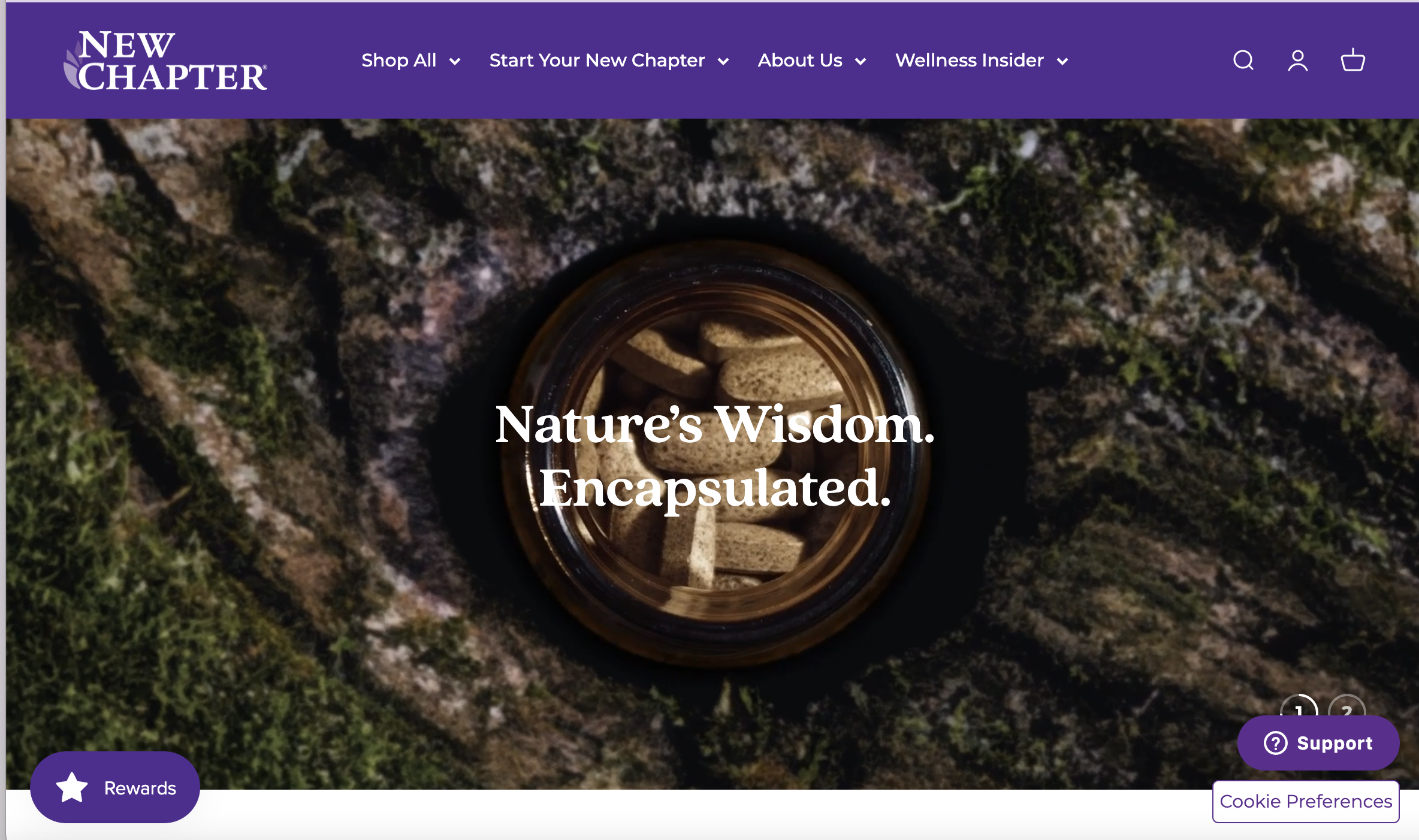Click the Support button label
The height and width of the screenshot is (840, 1419).
(1335, 743)
